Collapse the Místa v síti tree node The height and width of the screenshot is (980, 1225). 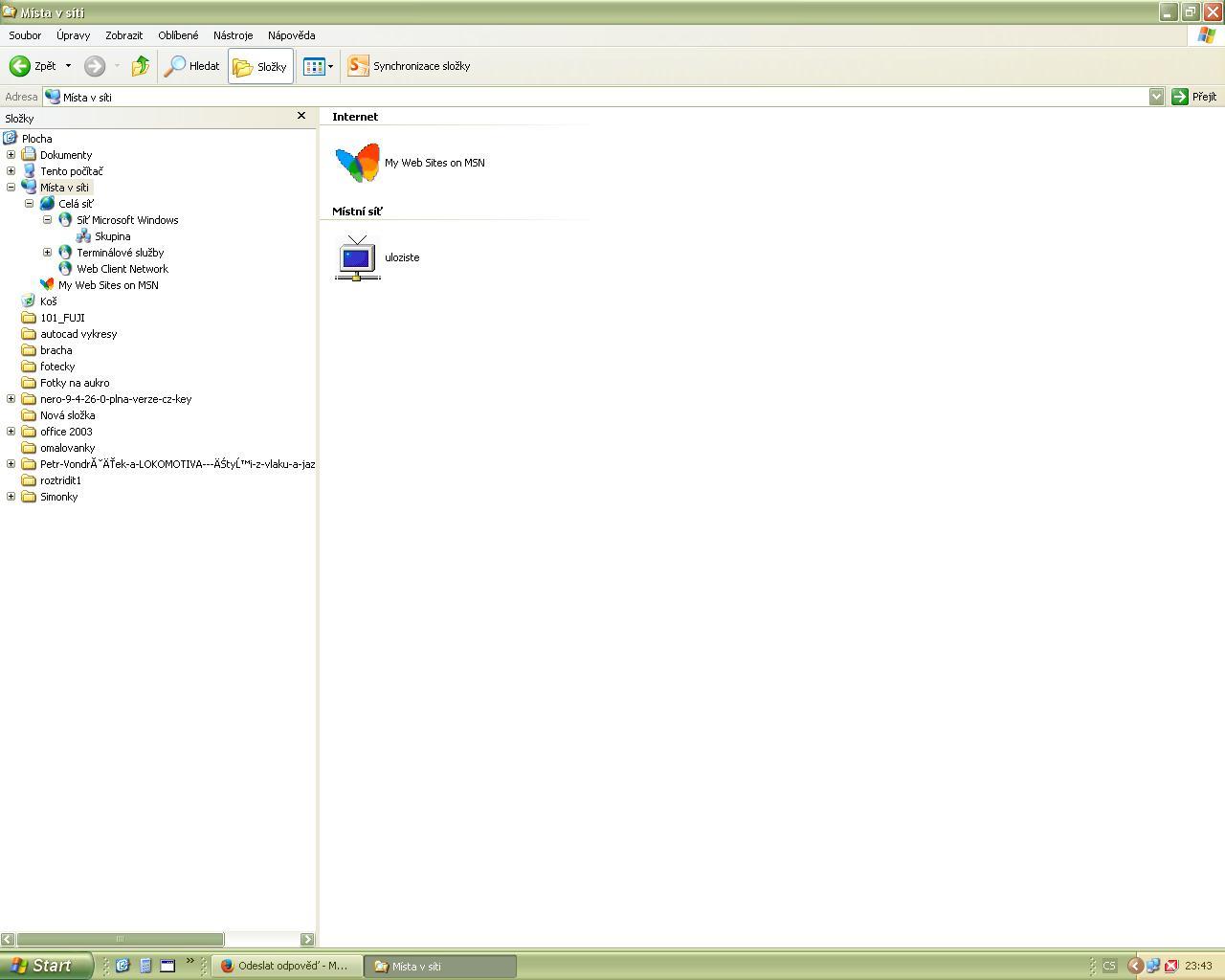11,188
